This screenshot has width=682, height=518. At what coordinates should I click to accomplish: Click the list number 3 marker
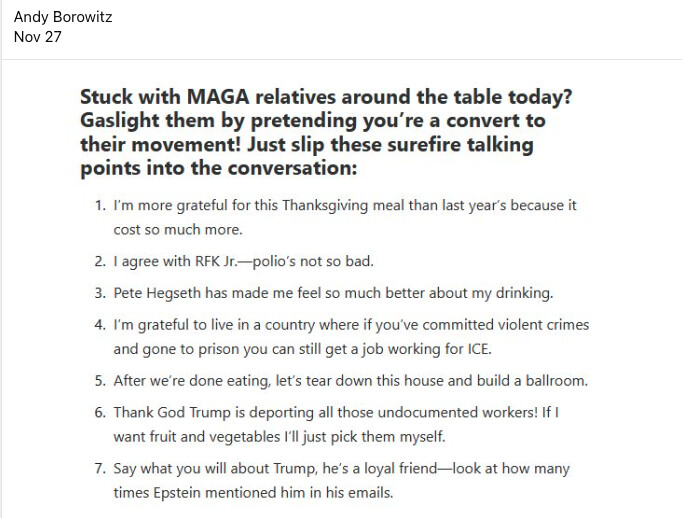(100, 293)
